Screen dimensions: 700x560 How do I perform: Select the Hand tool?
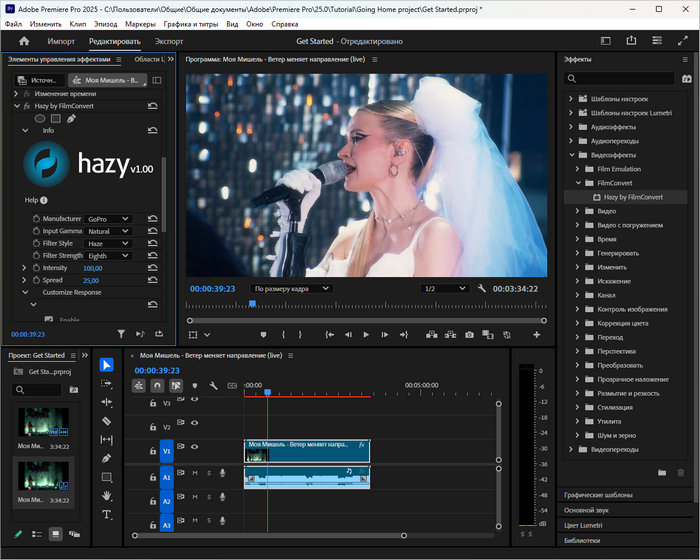(106, 496)
